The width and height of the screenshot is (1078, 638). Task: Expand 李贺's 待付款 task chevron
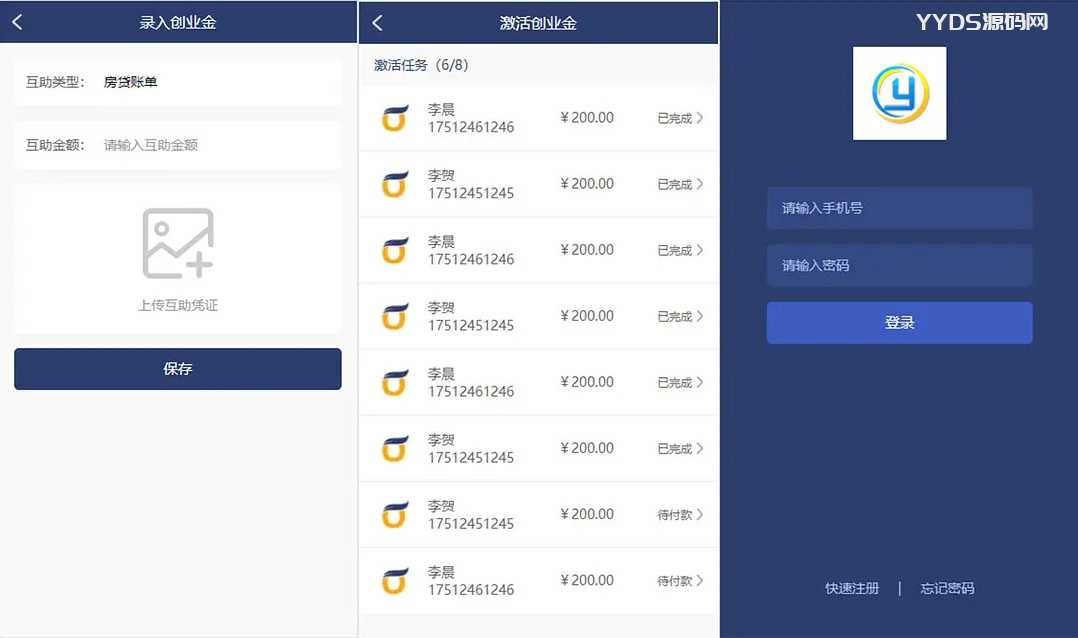coord(699,515)
